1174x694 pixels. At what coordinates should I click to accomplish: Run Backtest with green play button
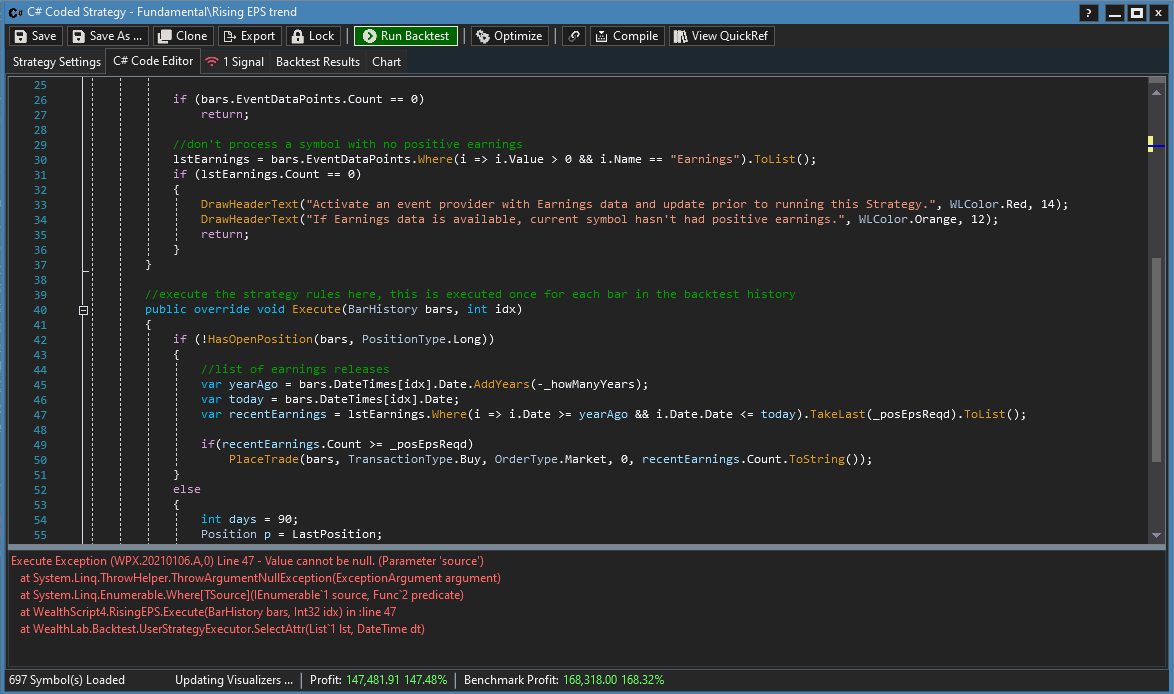[x=405, y=36]
